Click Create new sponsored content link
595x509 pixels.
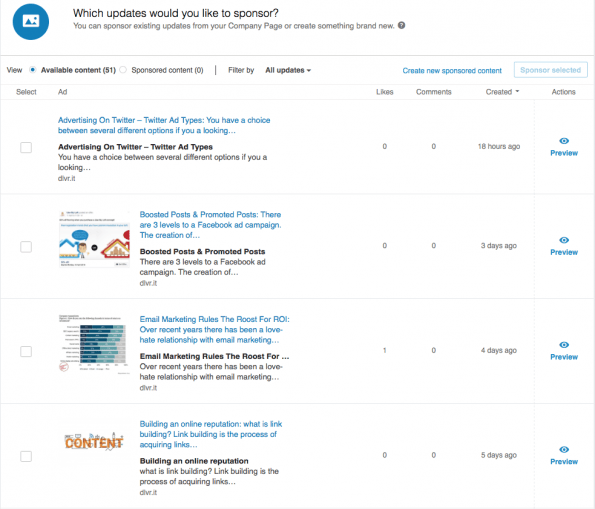(452, 71)
